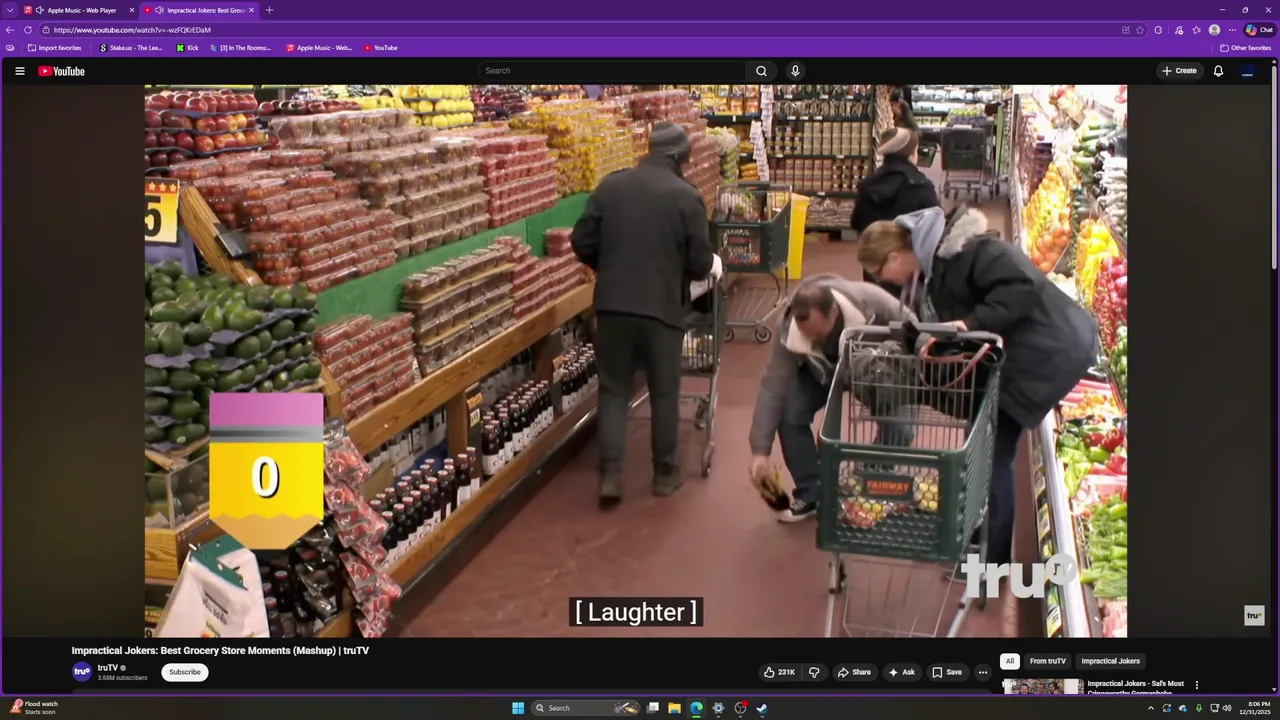Open the Stake.us bookmark

click(131, 48)
